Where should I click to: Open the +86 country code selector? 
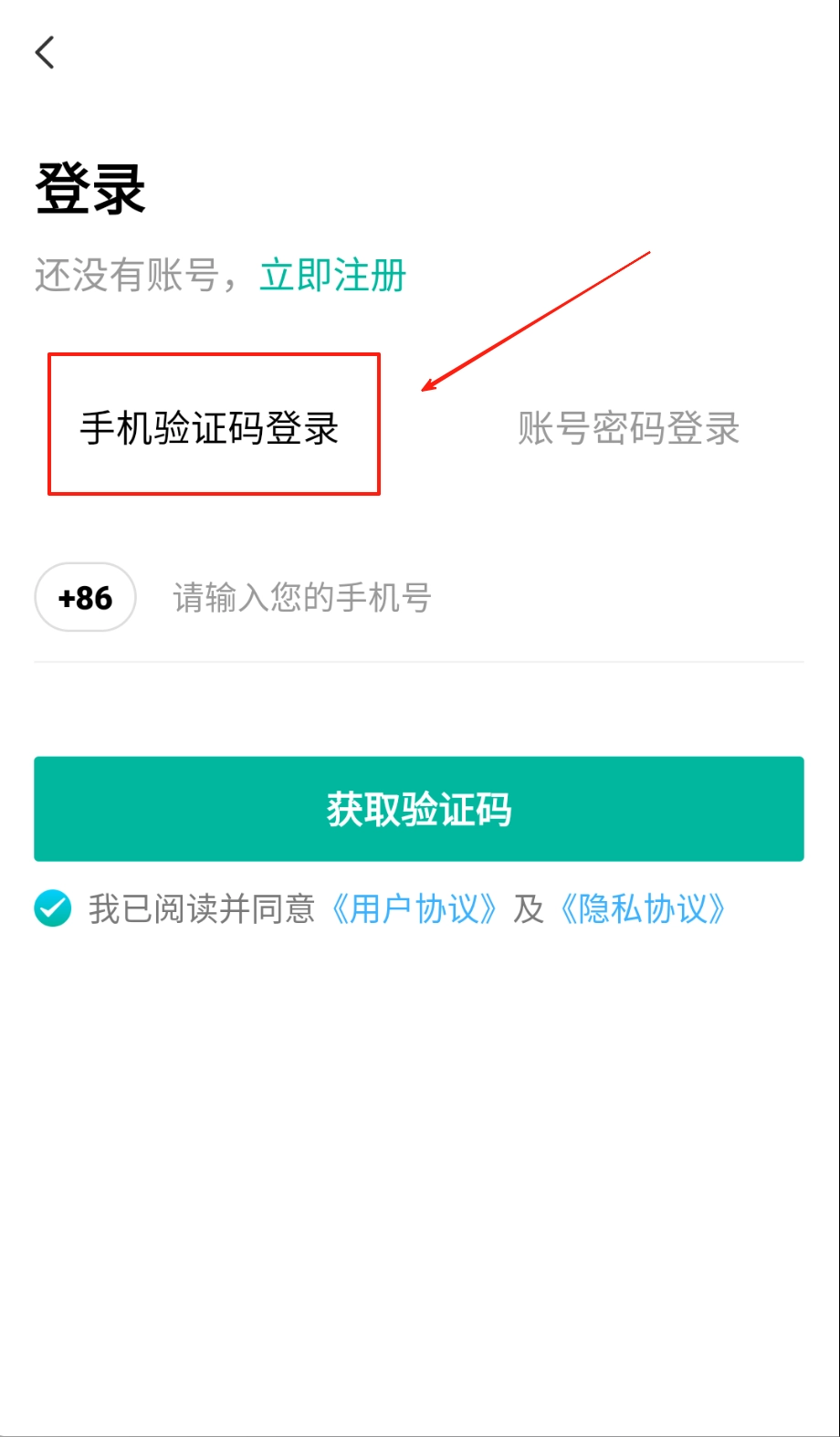coord(85,598)
